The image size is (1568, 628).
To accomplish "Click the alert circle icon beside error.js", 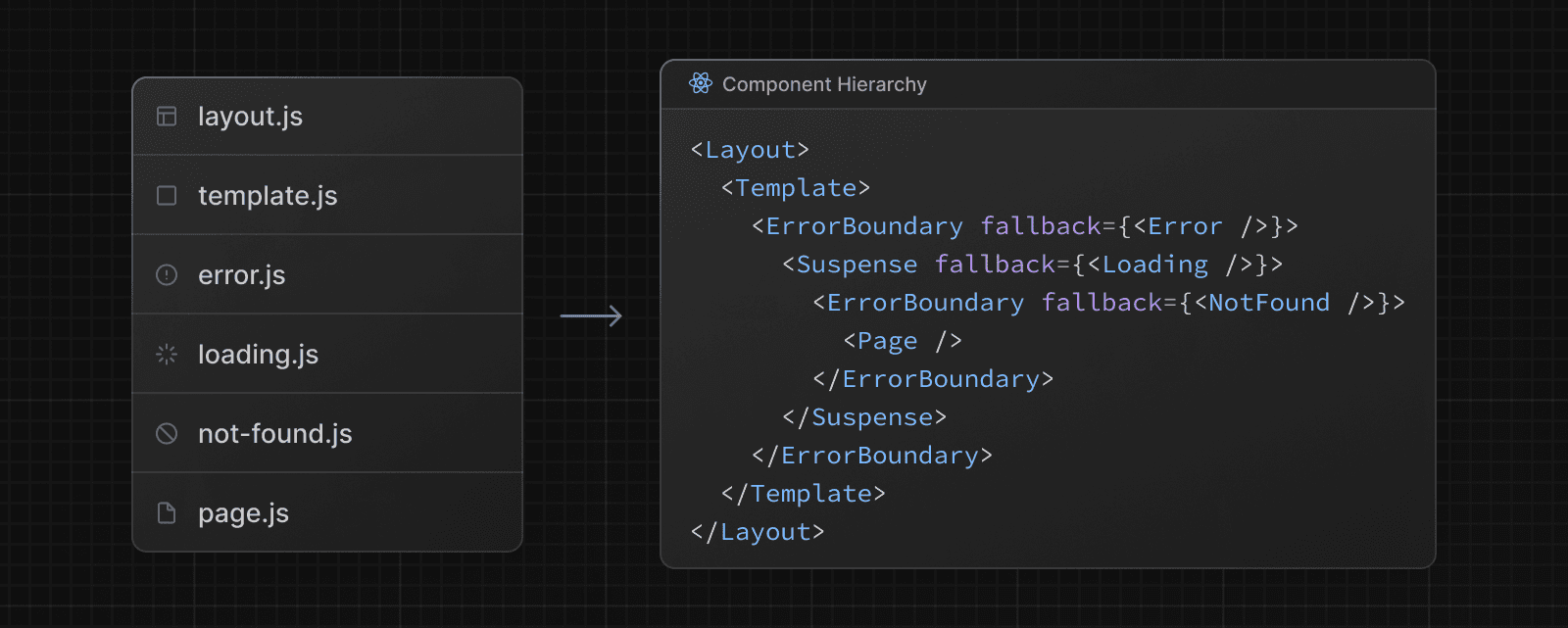I will 167,275.
